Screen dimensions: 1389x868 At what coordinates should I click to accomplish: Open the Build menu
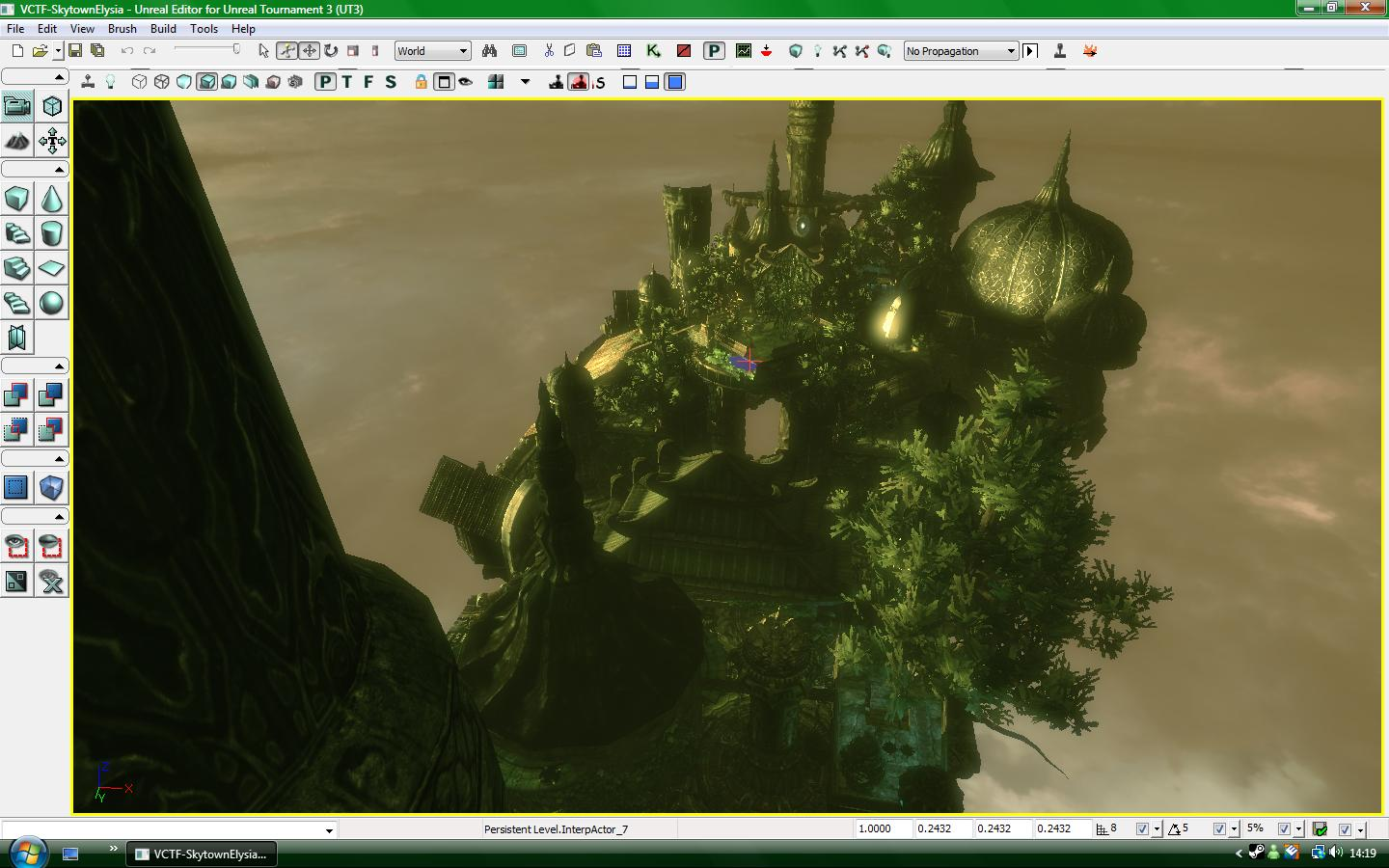[162, 28]
